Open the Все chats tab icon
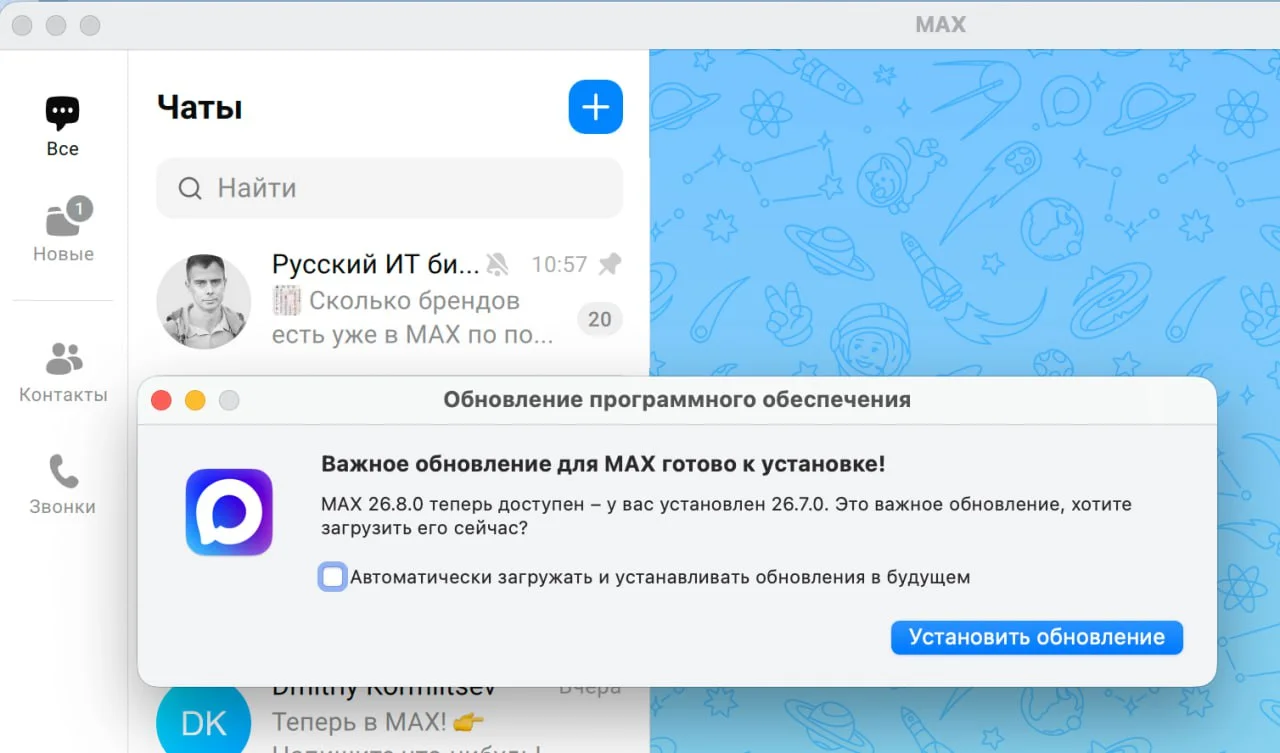This screenshot has width=1280, height=753. pos(62,113)
